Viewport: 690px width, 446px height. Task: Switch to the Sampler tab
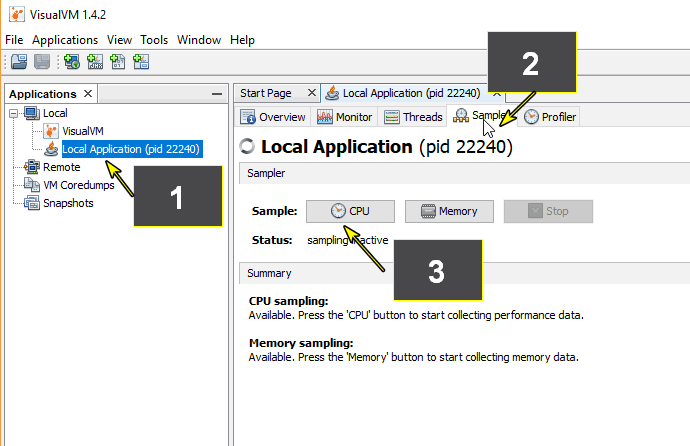(x=481, y=116)
